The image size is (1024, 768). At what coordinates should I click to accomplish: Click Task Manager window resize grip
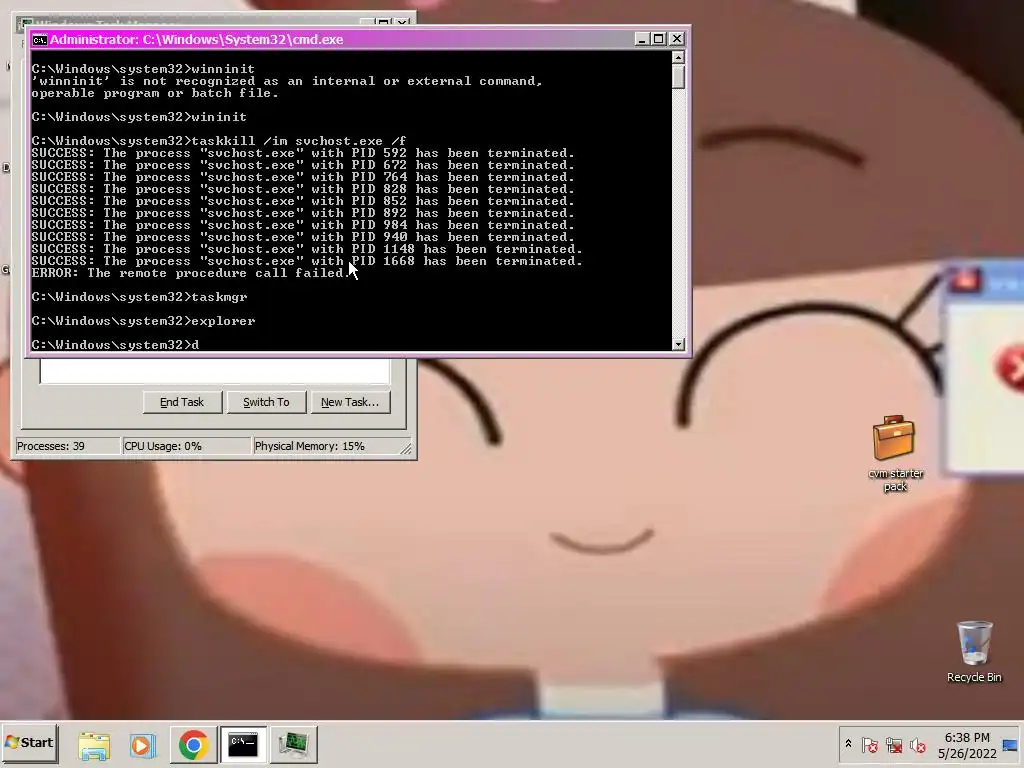pyautogui.click(x=406, y=448)
